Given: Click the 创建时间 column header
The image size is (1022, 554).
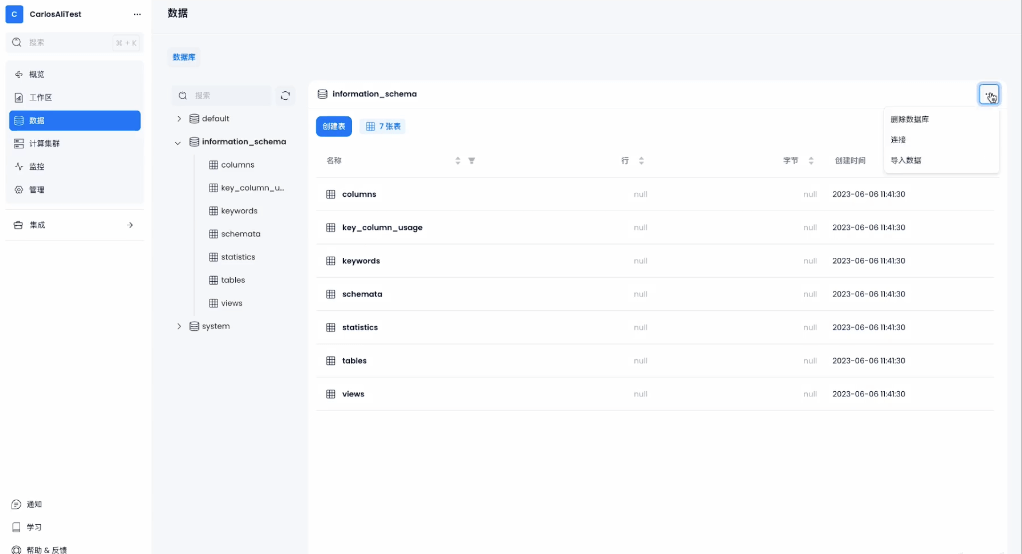Looking at the screenshot, I should point(850,160).
